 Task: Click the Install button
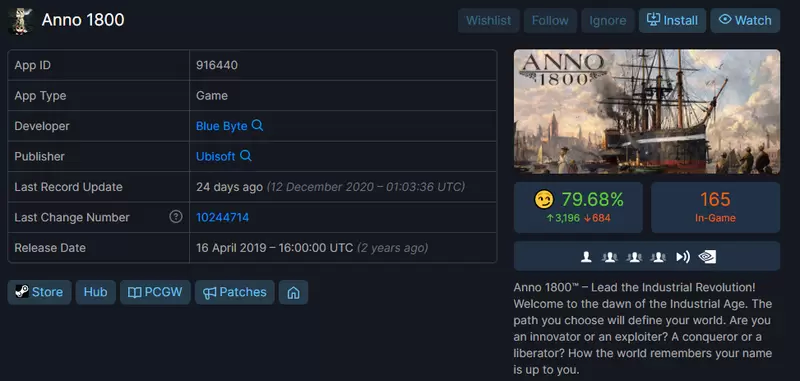(x=672, y=20)
